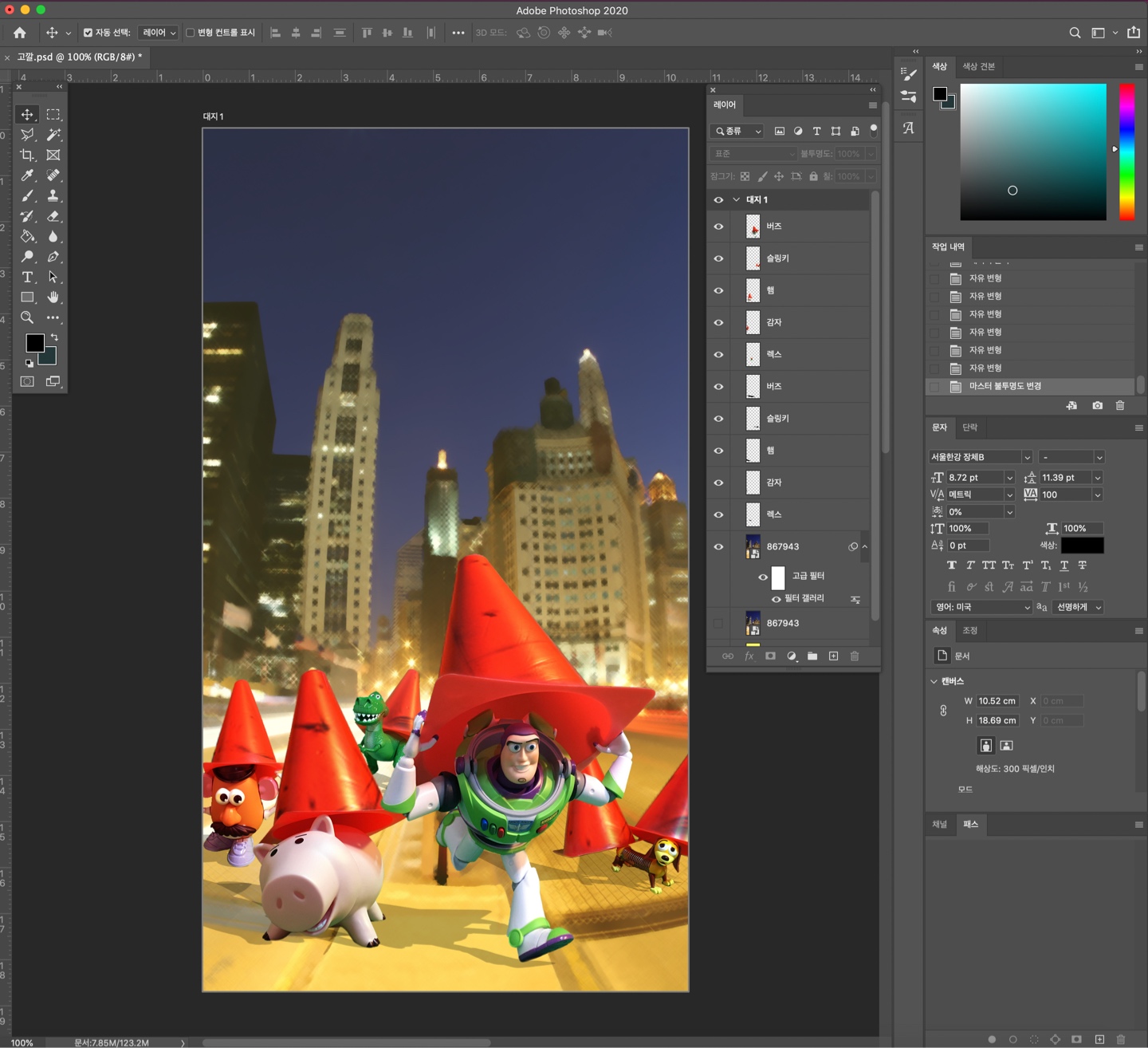Image resolution: width=1148 pixels, height=1048 pixels.
Task: Create new snapshot with camera icon
Action: coord(1098,406)
